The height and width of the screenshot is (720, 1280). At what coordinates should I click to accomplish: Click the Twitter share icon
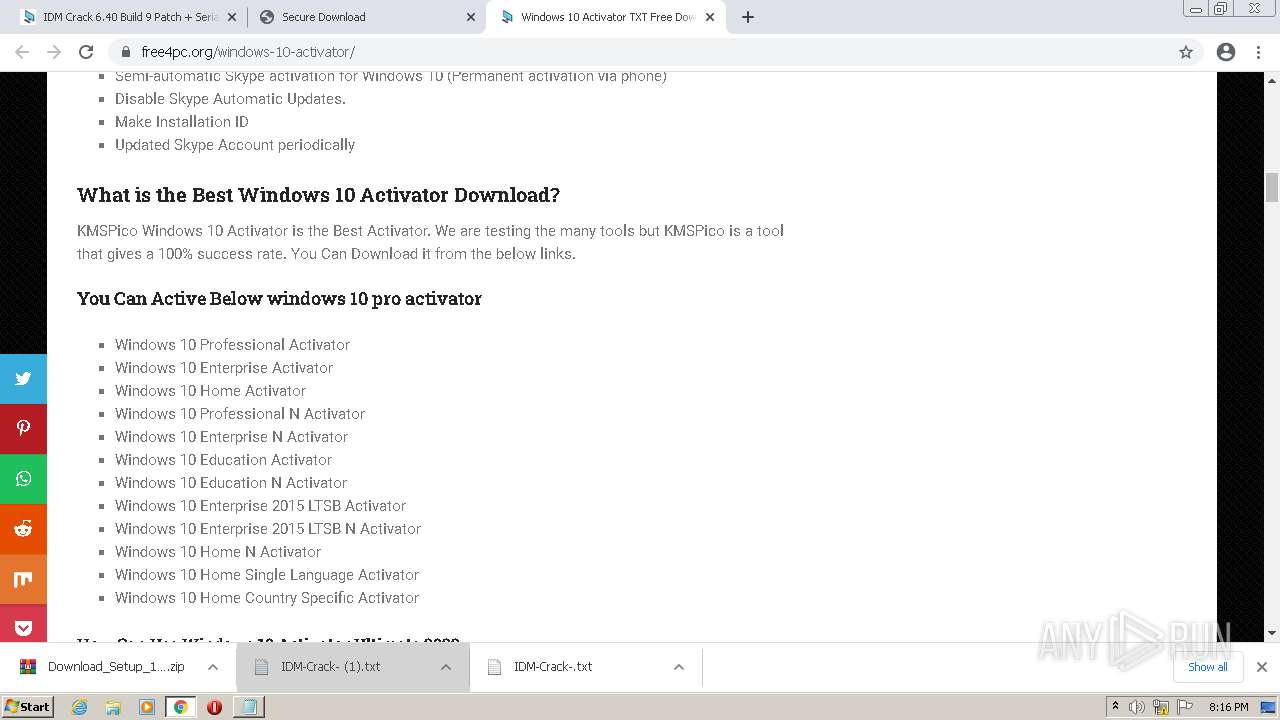23,379
